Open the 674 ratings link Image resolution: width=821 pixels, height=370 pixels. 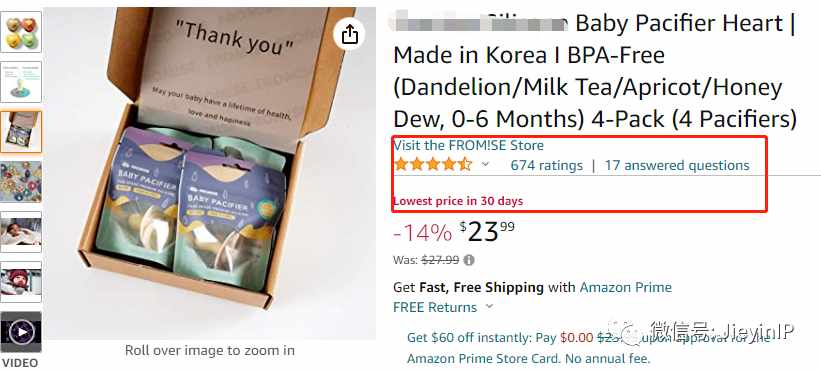(x=547, y=165)
